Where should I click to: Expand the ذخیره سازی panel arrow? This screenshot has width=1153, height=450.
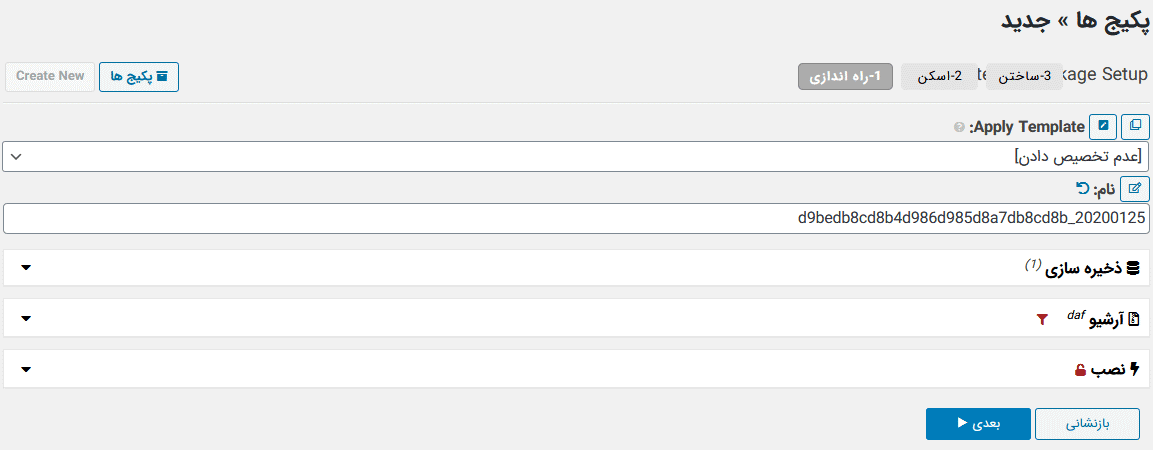26,268
